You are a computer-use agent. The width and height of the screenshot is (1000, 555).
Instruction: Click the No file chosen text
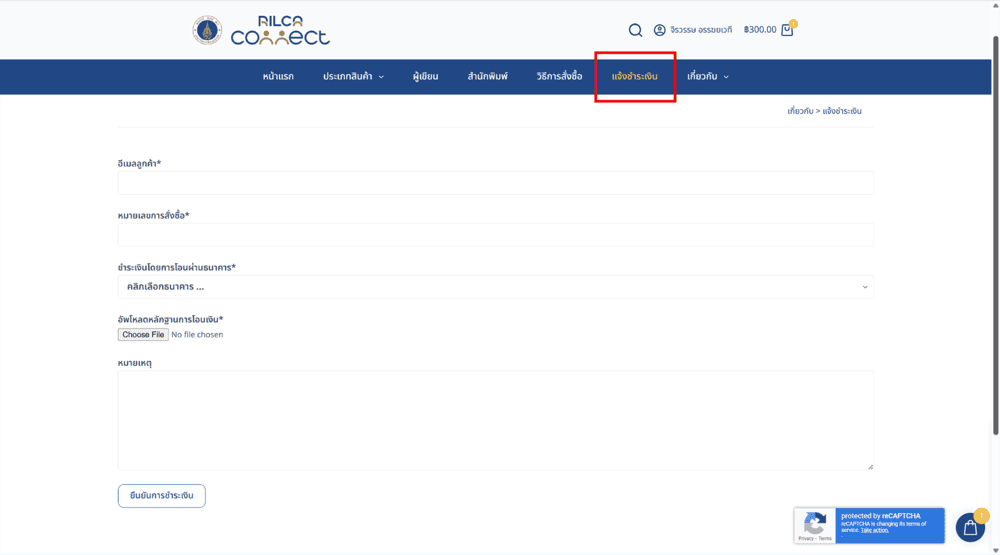(197, 335)
